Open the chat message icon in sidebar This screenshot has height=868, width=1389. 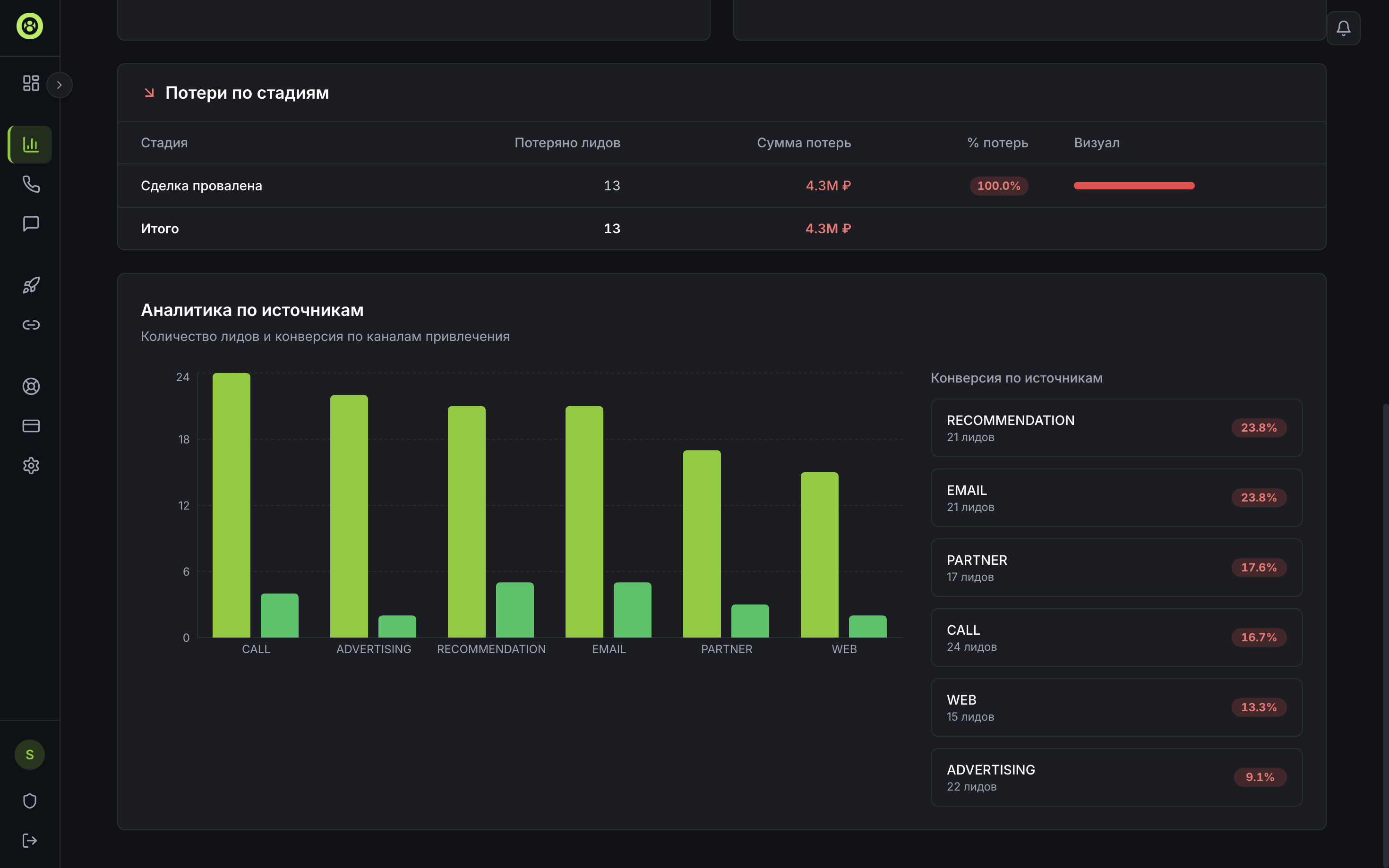pos(31,223)
